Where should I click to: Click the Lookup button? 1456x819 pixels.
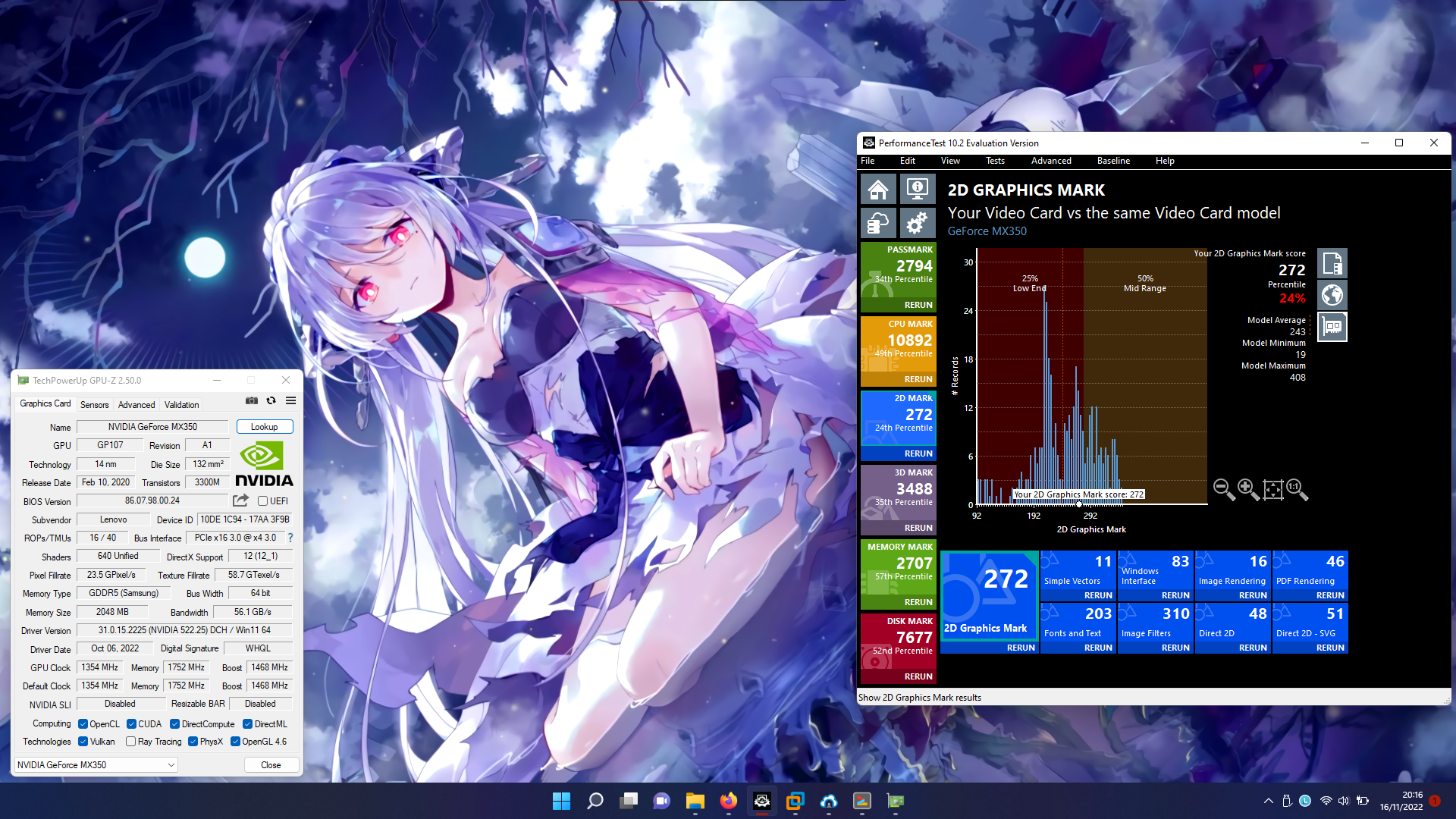click(x=265, y=427)
